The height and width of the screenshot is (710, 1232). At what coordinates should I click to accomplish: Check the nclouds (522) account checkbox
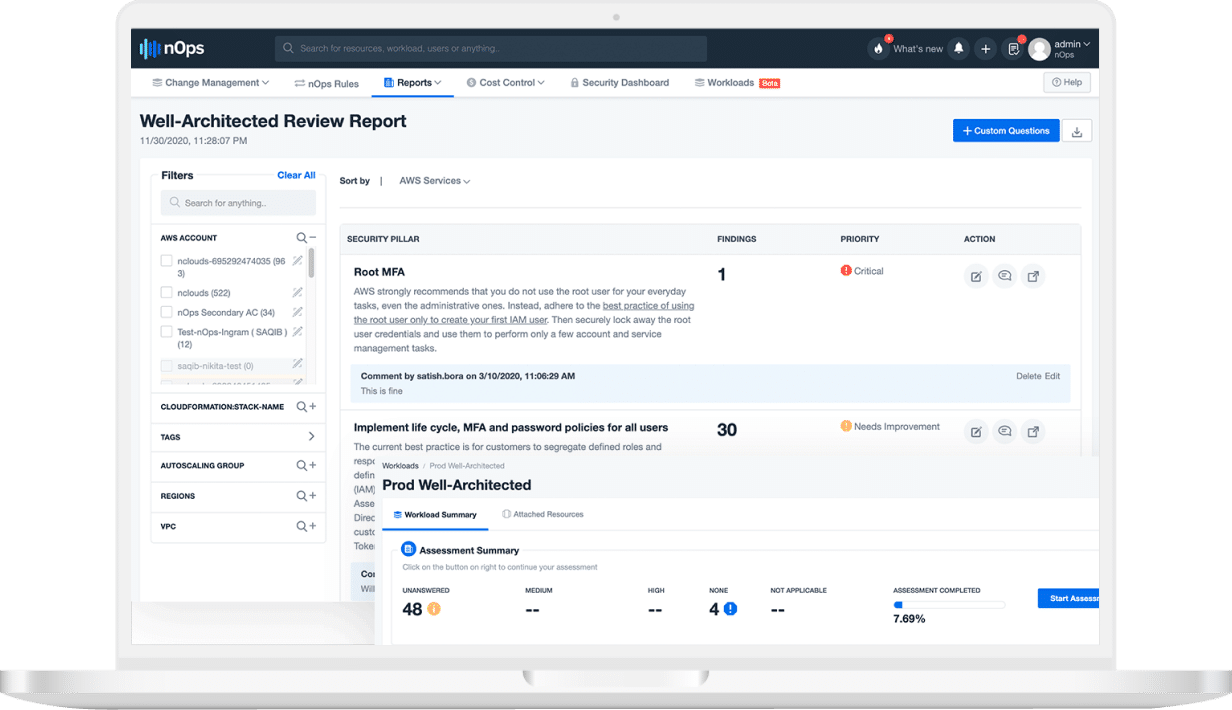167,293
